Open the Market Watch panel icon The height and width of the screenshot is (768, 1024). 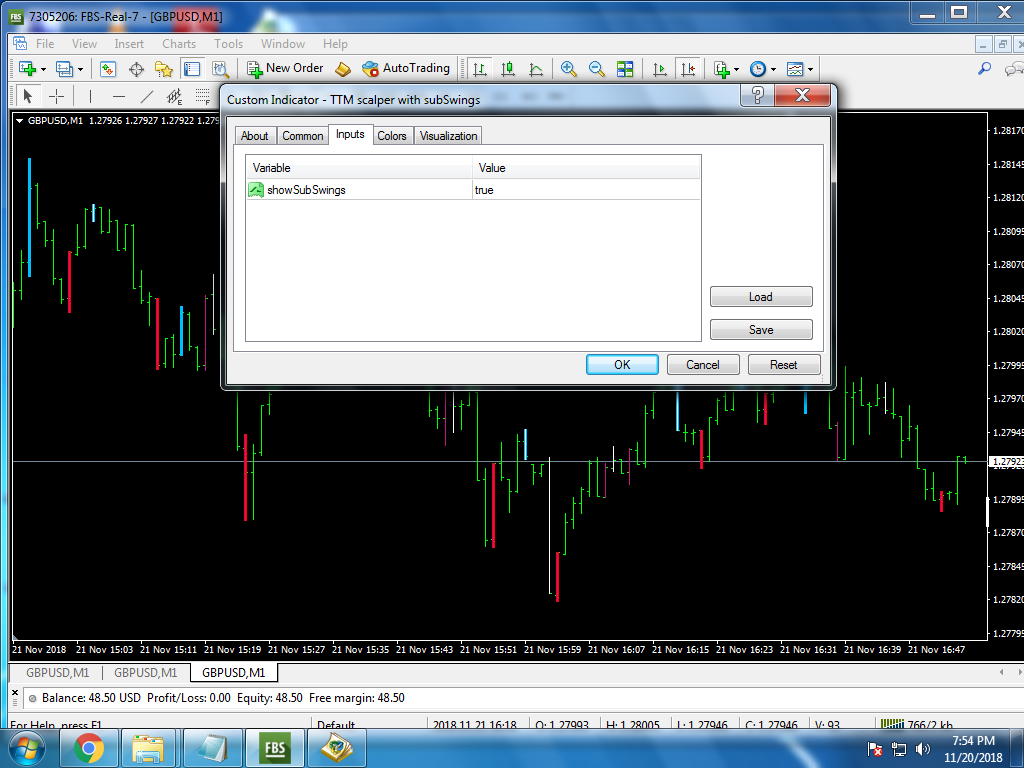pyautogui.click(x=108, y=69)
